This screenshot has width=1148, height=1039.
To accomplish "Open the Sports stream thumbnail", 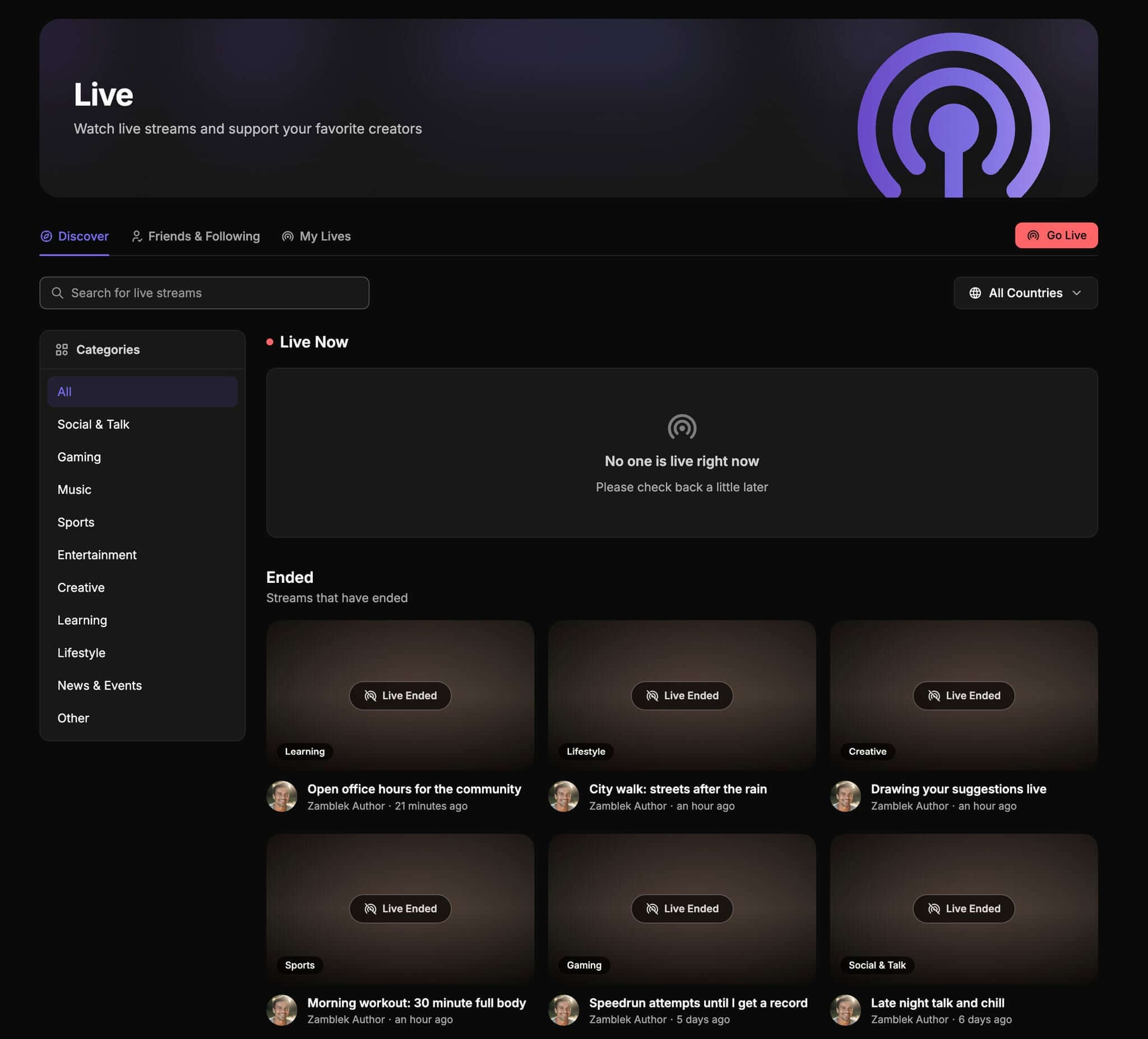I will tap(400, 908).
